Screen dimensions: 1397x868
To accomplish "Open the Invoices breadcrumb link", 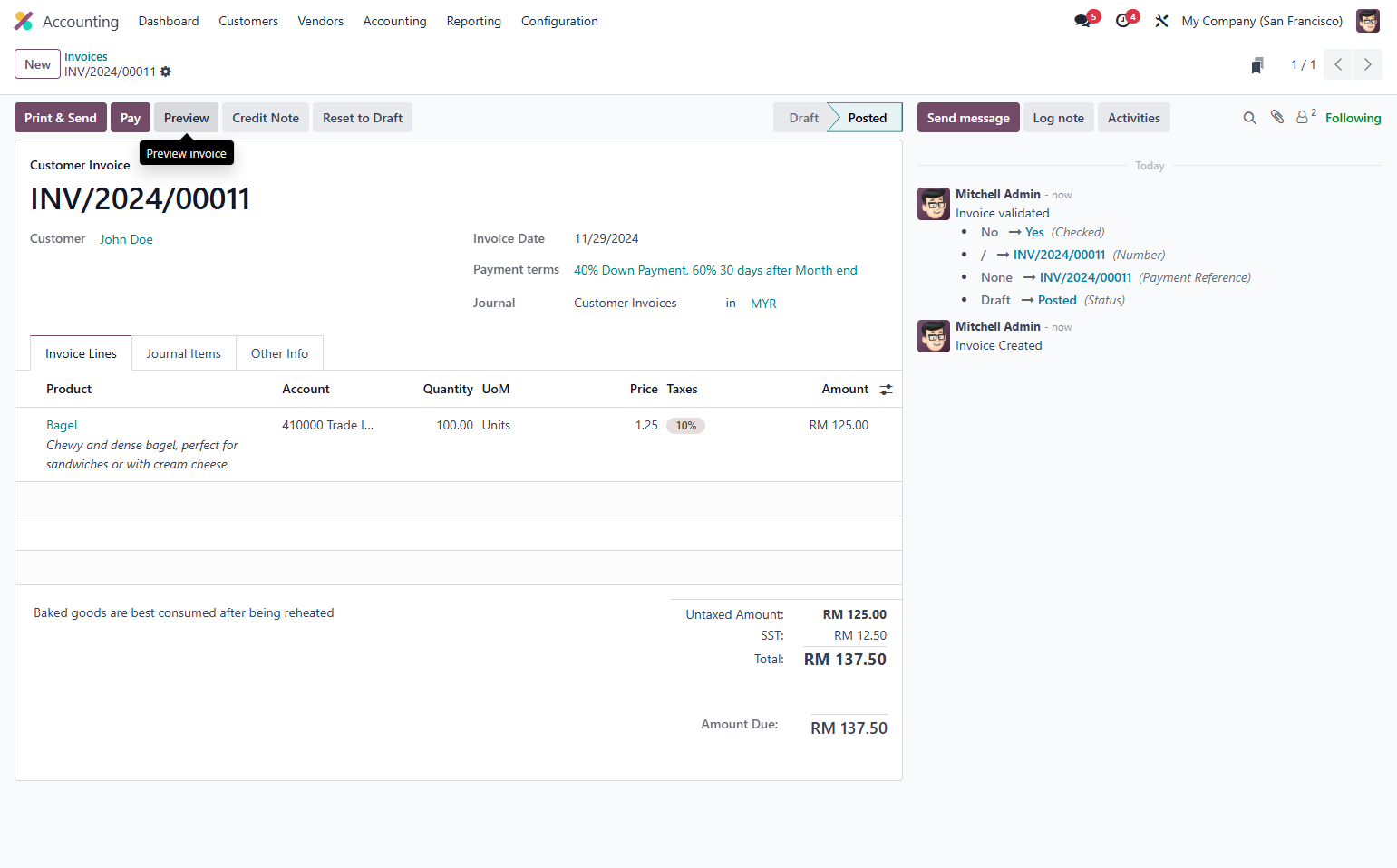I will tap(86, 56).
